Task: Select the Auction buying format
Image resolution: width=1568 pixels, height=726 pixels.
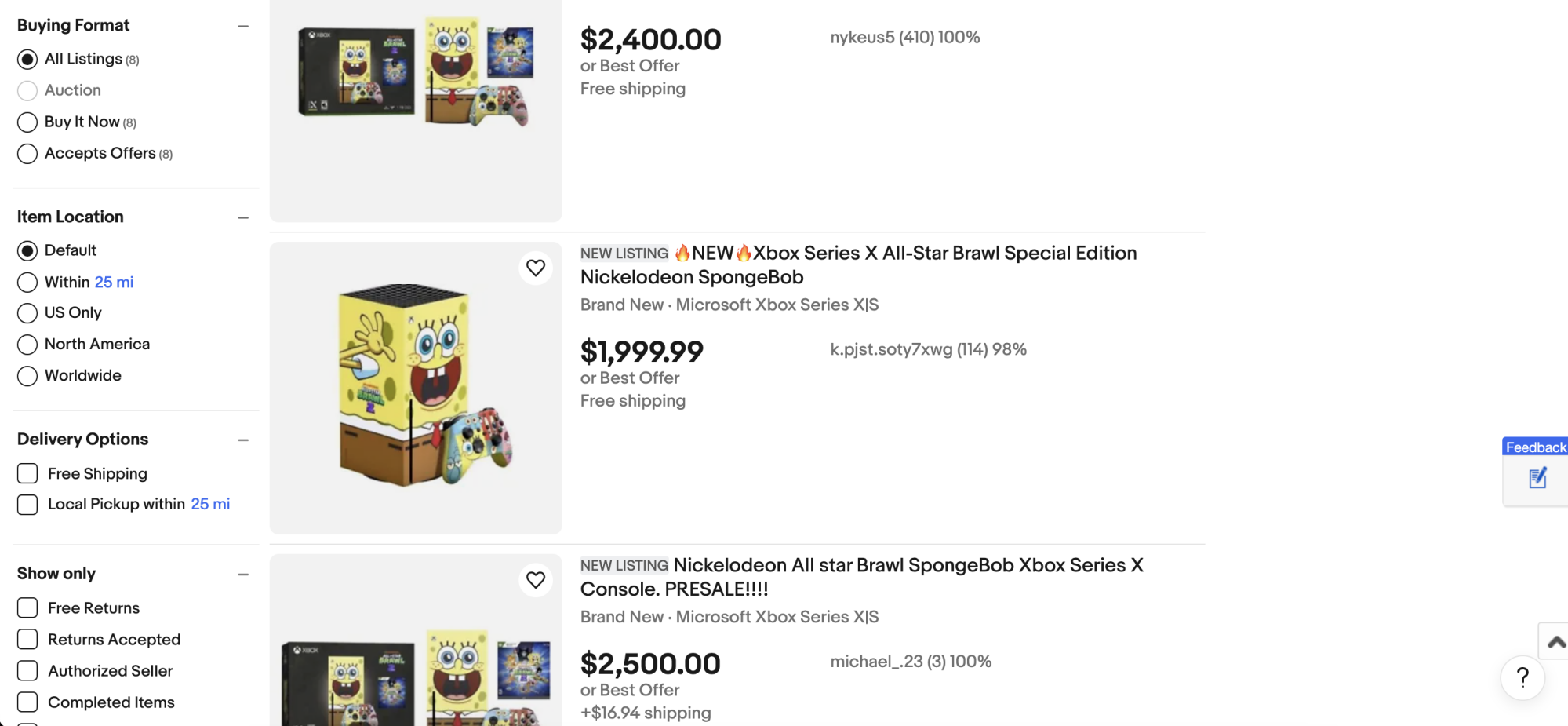Action: (27, 90)
